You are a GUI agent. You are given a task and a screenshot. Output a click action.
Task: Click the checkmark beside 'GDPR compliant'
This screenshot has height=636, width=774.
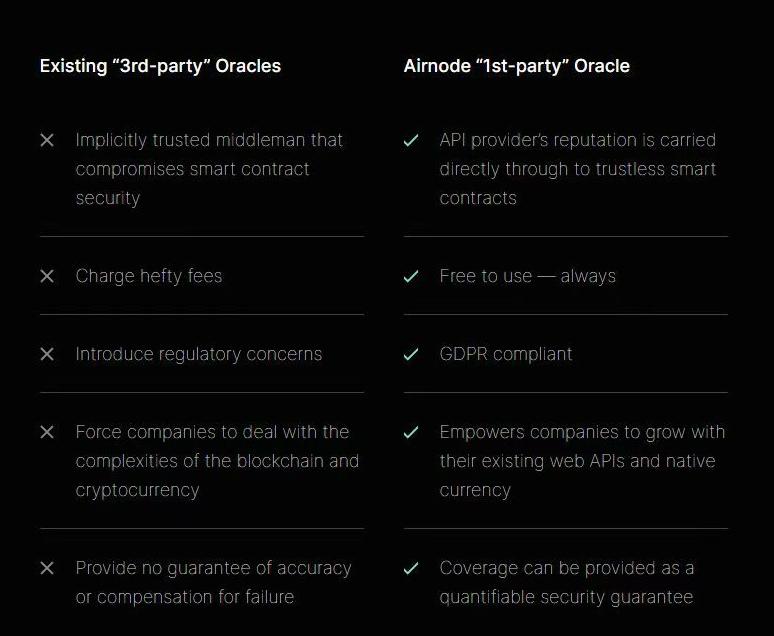click(x=411, y=354)
